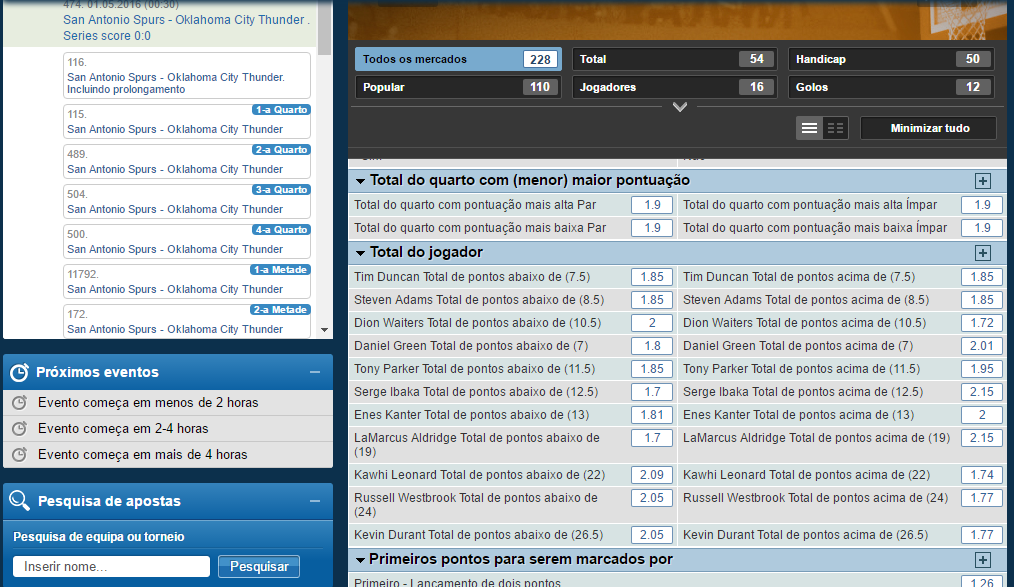Collapse the Próximos eventos panel
The height and width of the screenshot is (587, 1014).
pos(315,372)
